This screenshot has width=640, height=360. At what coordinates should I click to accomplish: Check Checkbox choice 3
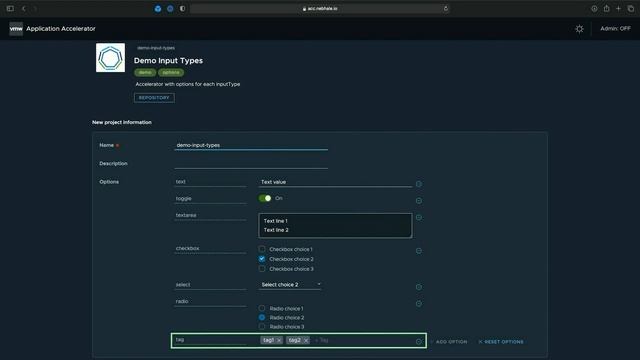click(x=262, y=269)
